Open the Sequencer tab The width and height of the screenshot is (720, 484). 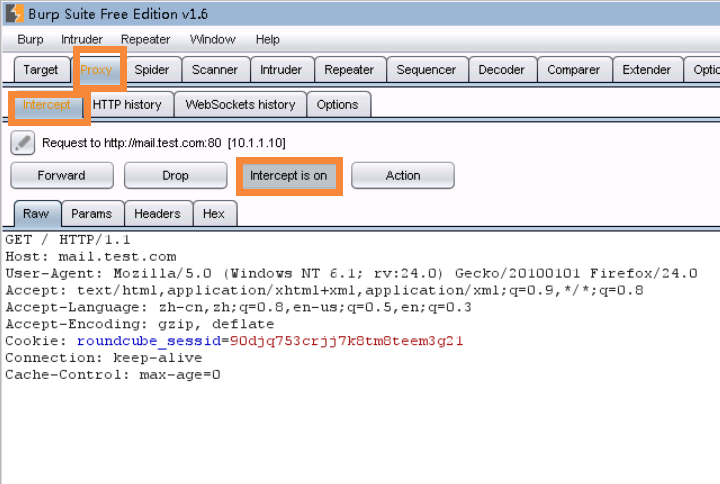pyautogui.click(x=426, y=70)
